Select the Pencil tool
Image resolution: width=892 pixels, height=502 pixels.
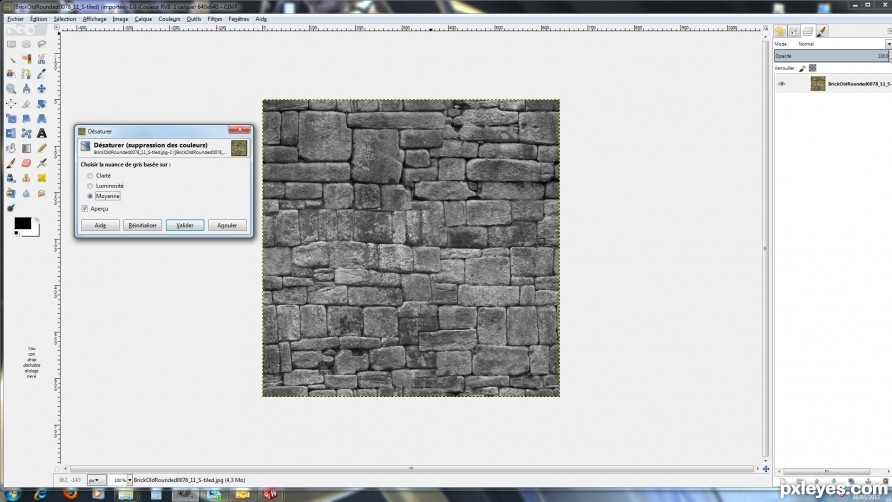coord(42,148)
